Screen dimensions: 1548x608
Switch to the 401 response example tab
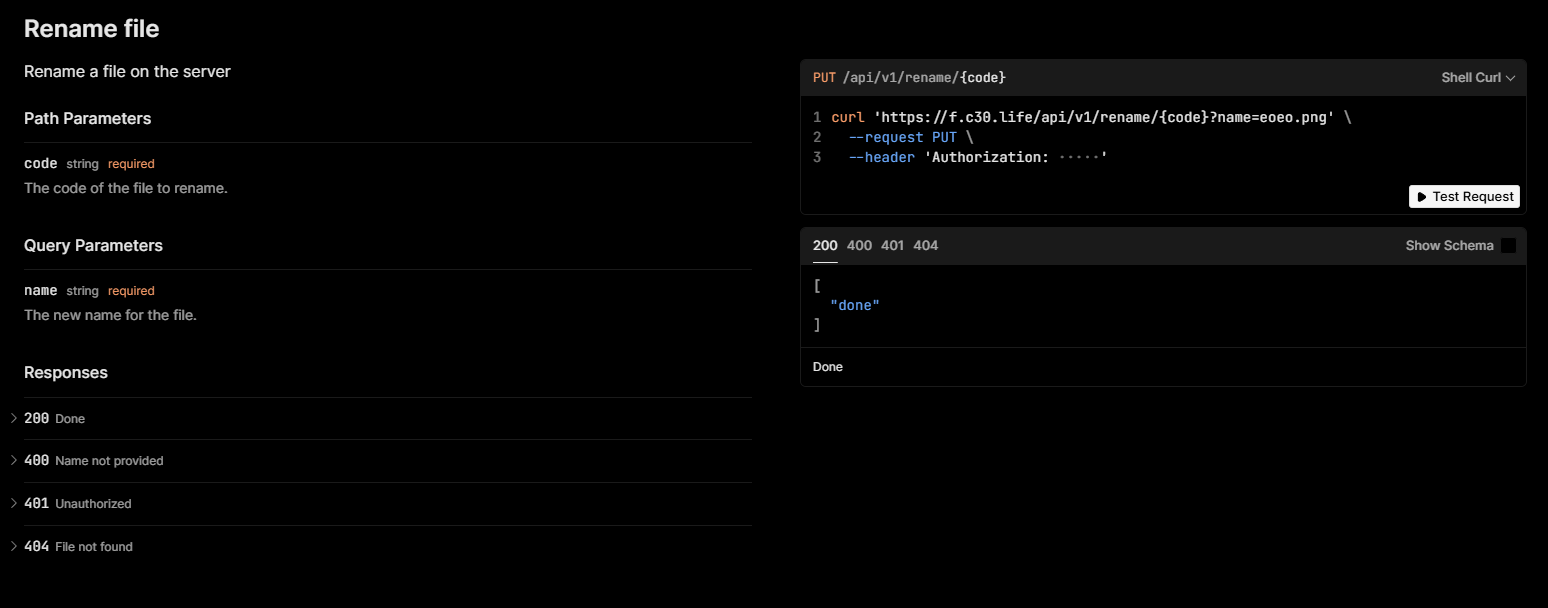pos(892,246)
